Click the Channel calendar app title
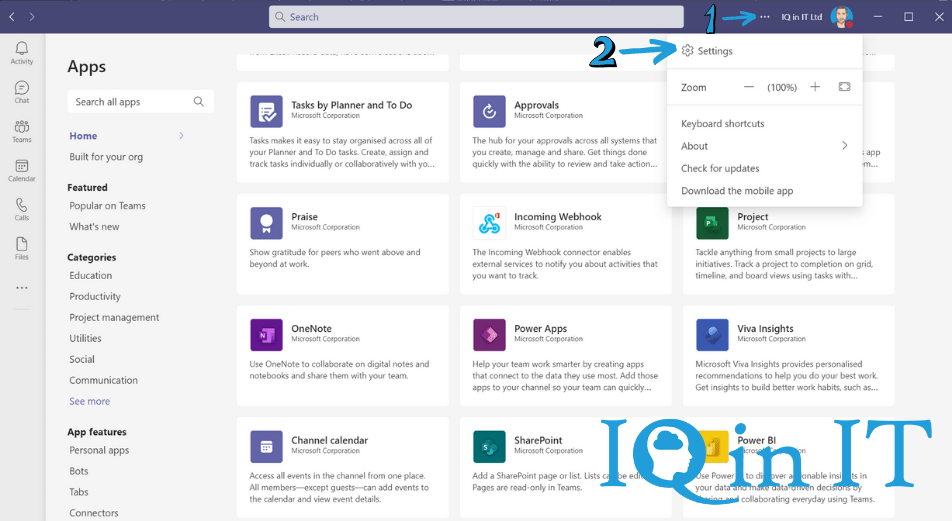 (x=330, y=440)
